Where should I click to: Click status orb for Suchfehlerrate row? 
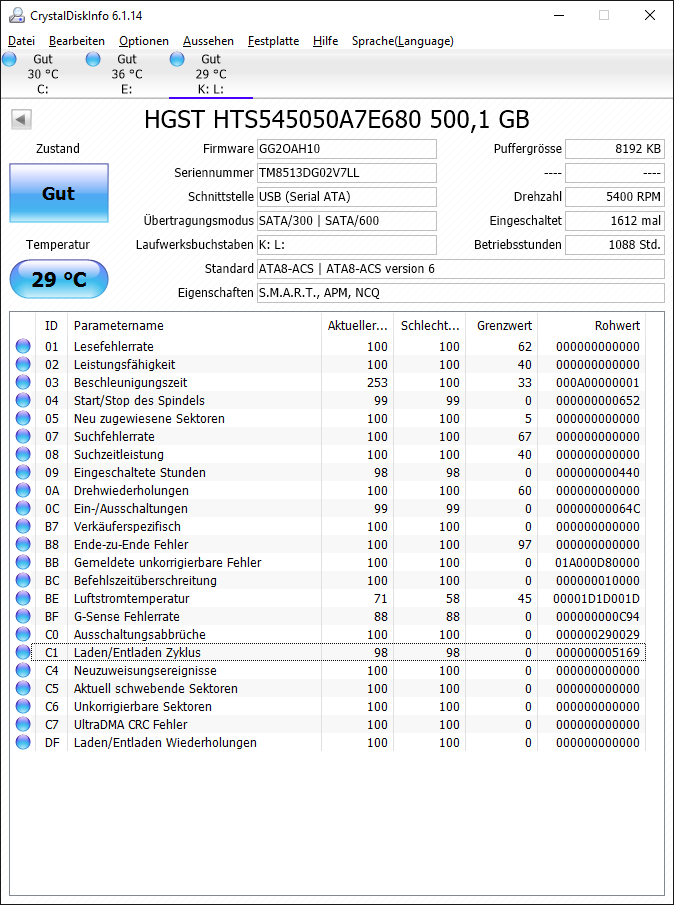pos(23,436)
